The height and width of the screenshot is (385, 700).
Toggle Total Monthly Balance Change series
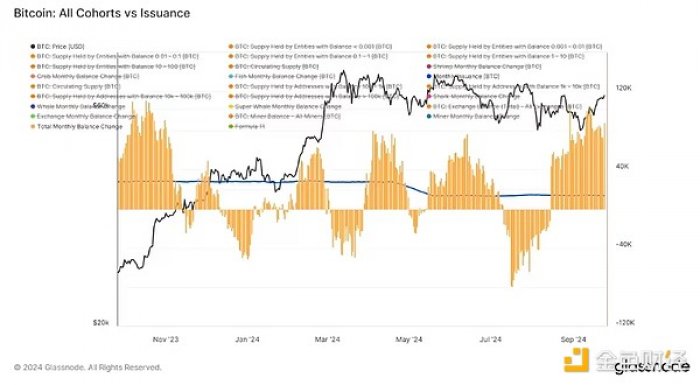79,127
